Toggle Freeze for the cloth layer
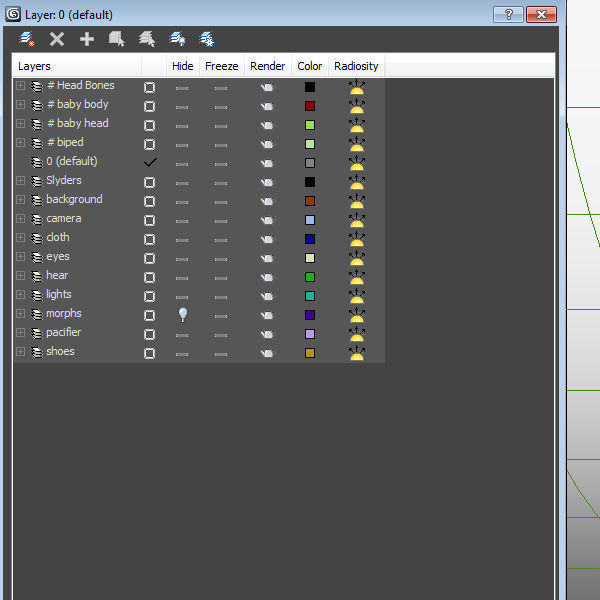 [221, 240]
